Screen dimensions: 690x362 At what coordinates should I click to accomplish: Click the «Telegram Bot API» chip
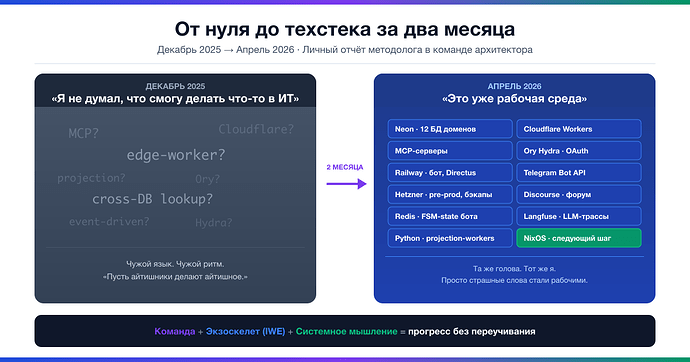[x=579, y=173]
